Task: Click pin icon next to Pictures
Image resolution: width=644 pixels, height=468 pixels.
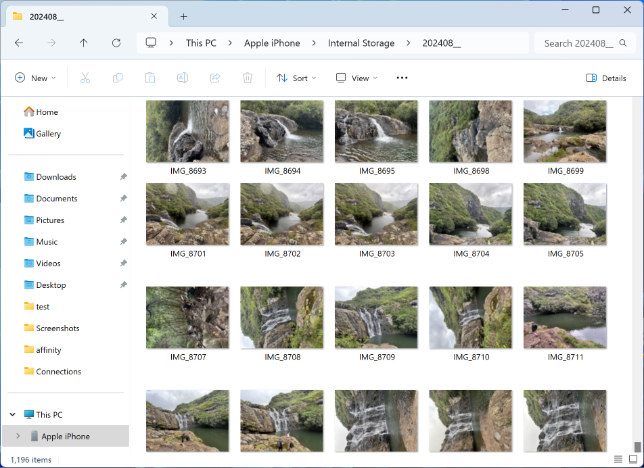Action: 123,220
